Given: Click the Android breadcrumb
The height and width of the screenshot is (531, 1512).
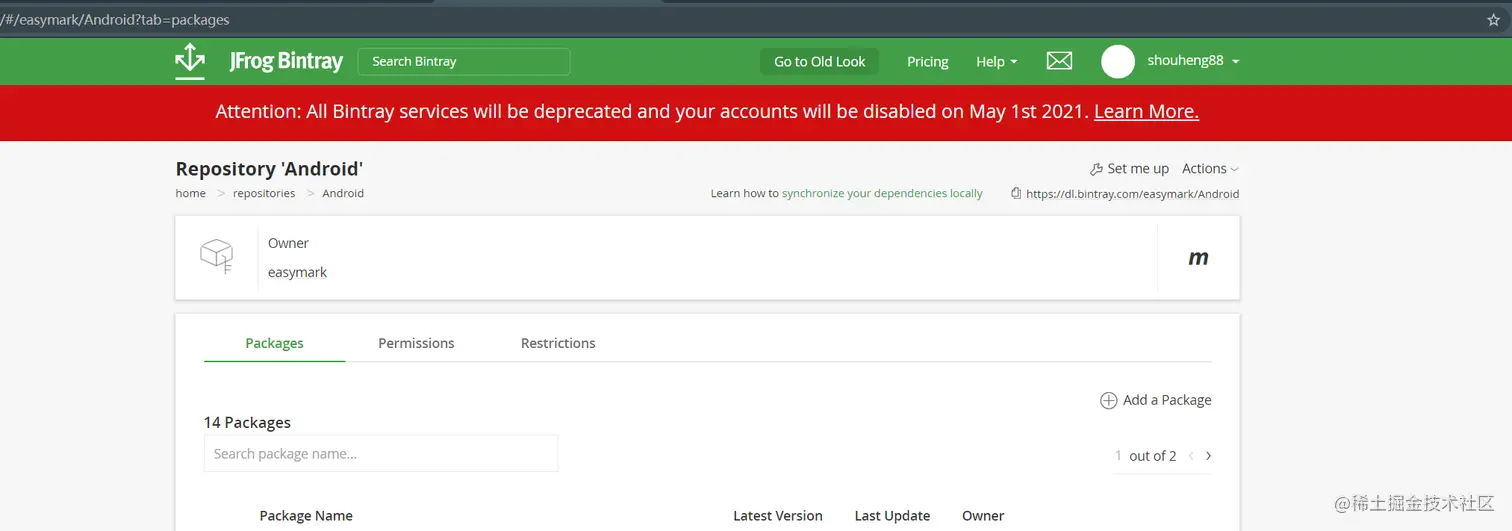Looking at the screenshot, I should 343,194.
